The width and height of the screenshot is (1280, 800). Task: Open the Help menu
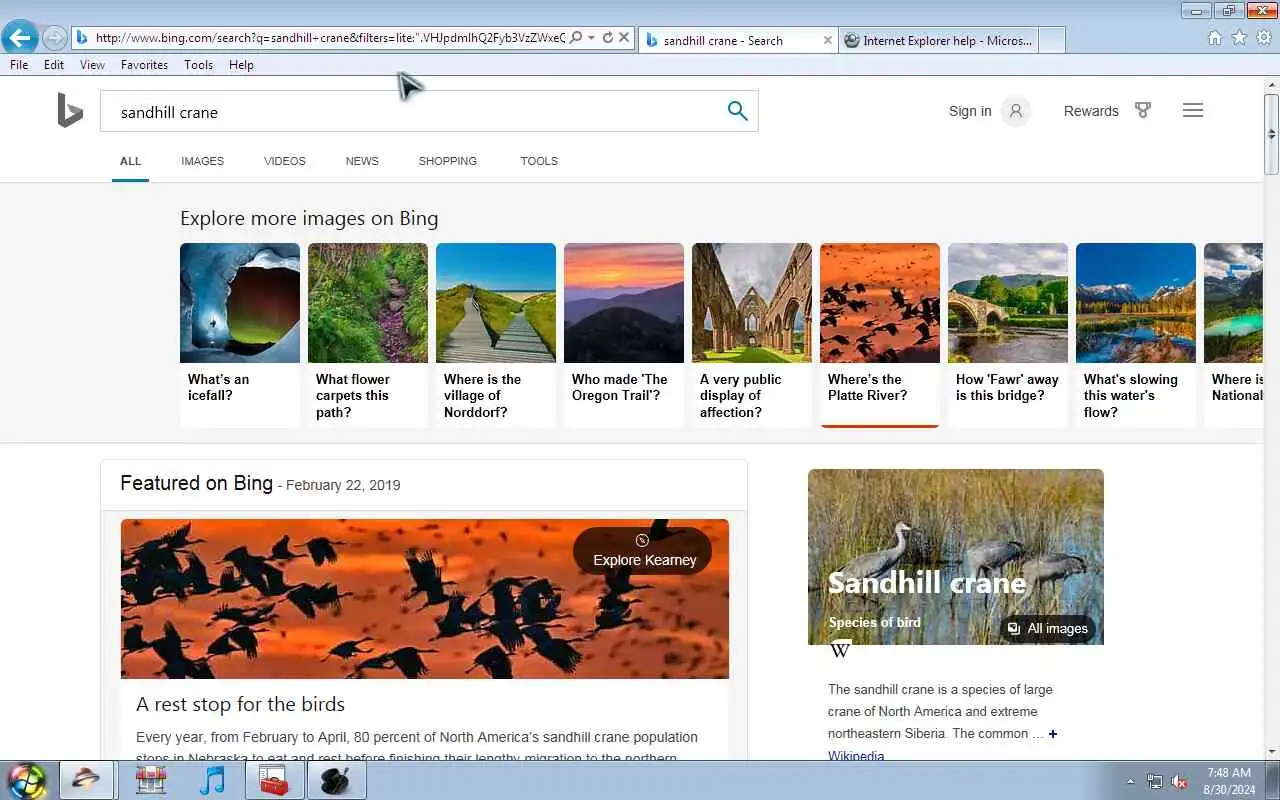point(241,65)
